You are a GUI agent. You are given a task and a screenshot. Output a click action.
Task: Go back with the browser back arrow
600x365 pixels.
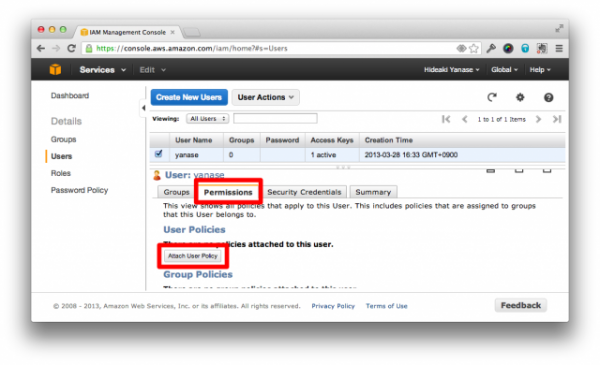click(41, 48)
